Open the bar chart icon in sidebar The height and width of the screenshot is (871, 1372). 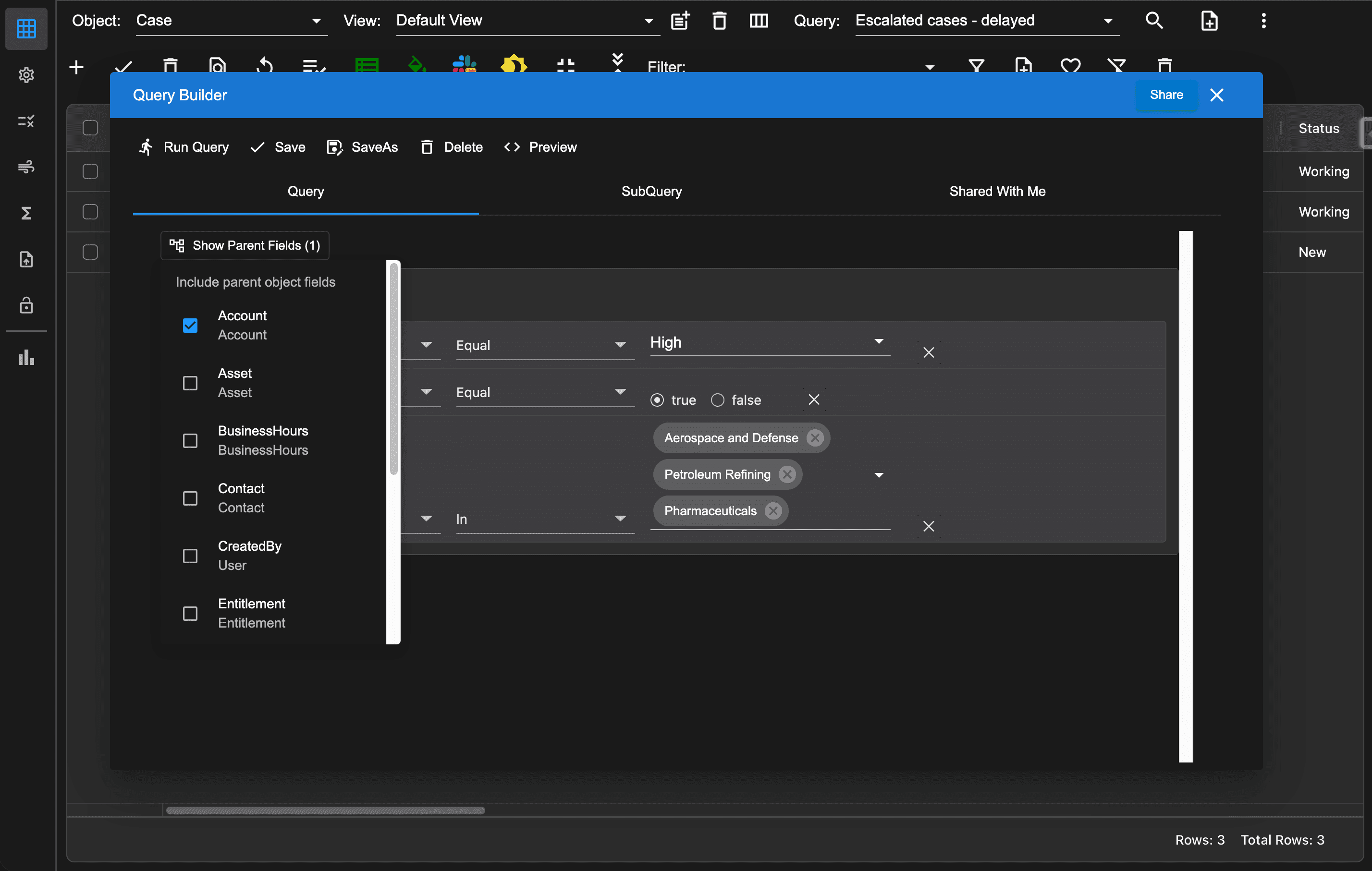pos(26,358)
